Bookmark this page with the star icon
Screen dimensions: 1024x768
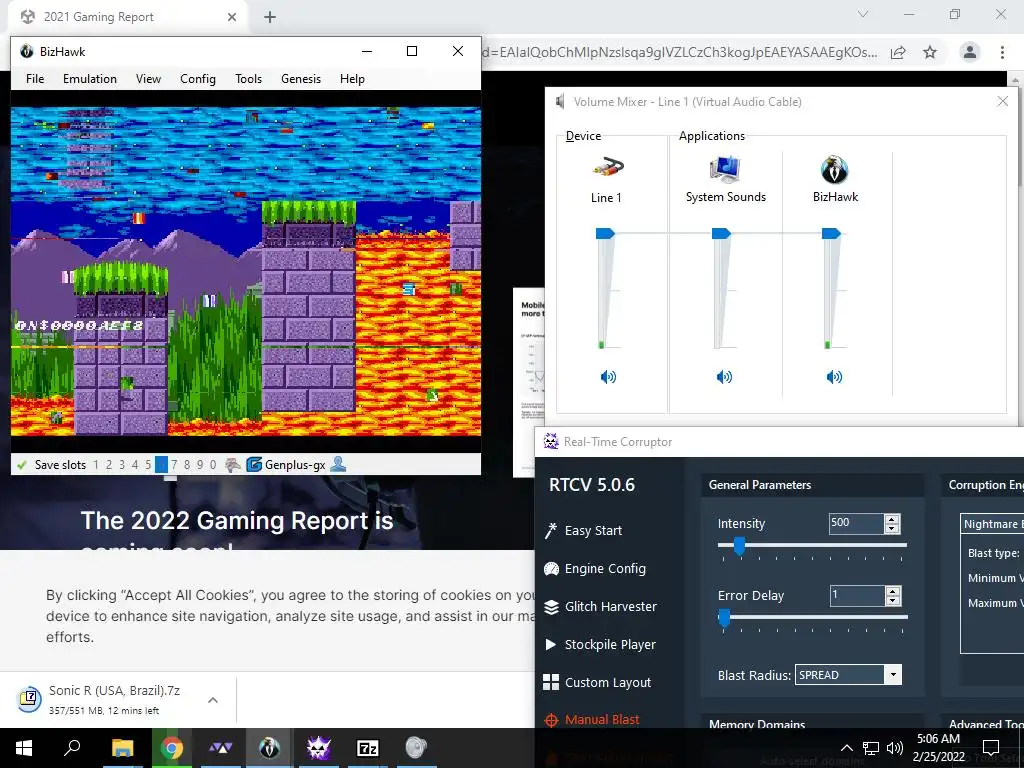(x=930, y=52)
